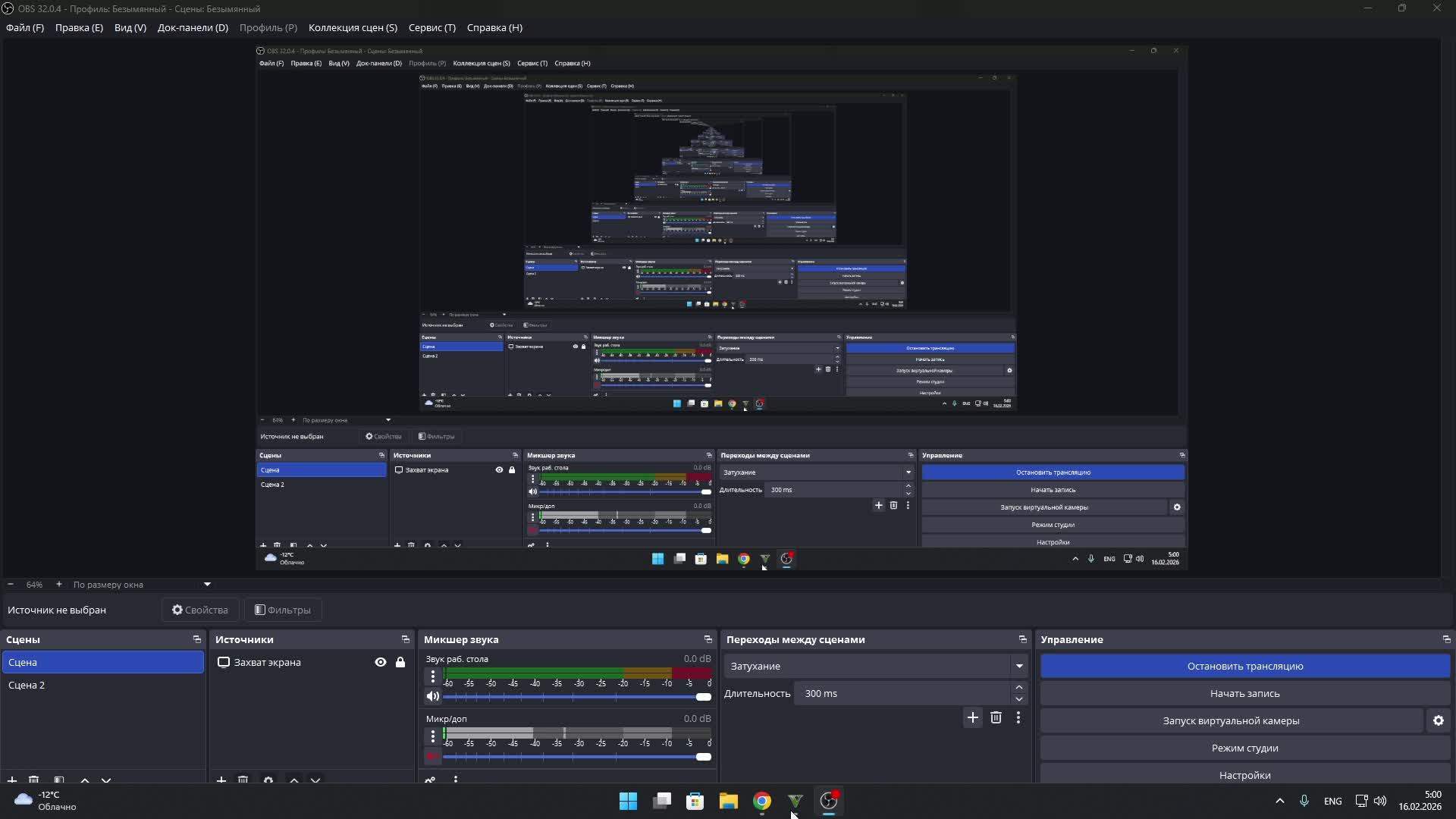The image size is (1456, 819).
Task: Undock the Микшер звука panel
Action: point(708,639)
